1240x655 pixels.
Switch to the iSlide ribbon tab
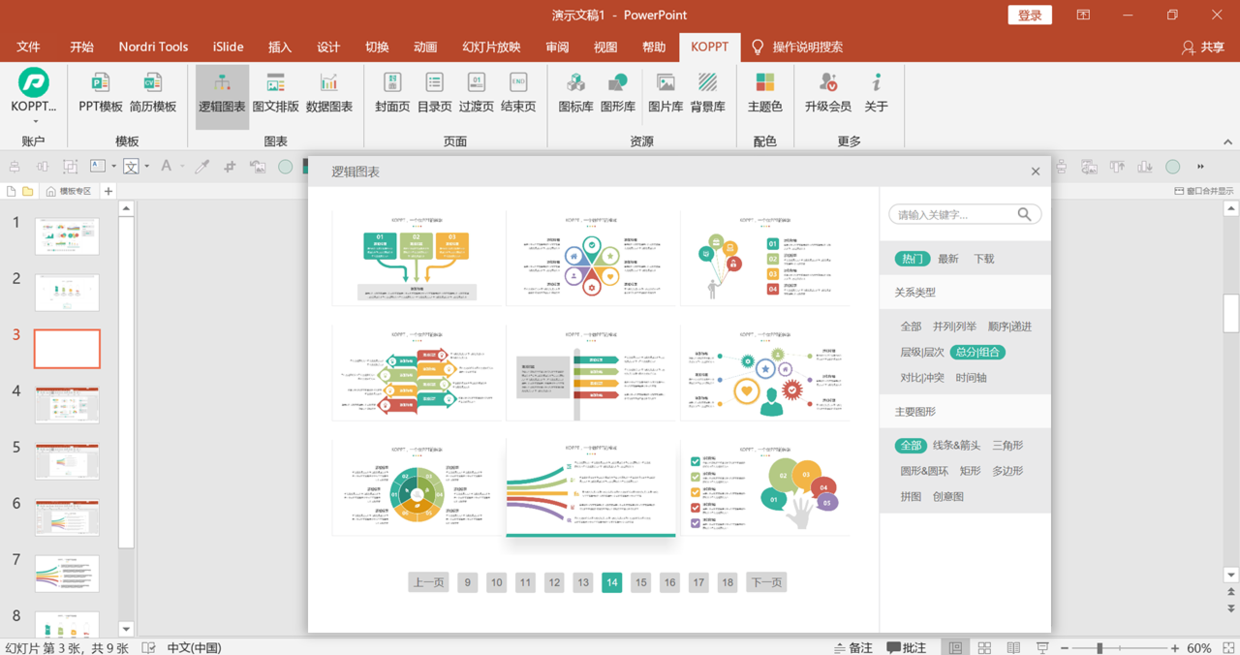(x=228, y=47)
